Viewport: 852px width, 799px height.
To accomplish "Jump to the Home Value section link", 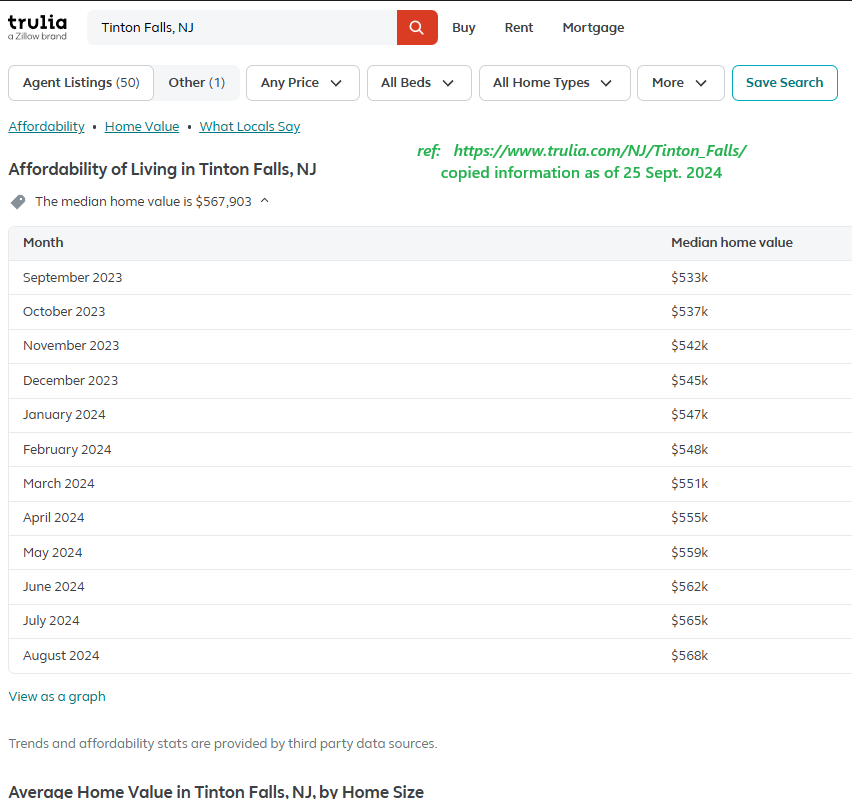I will [142, 126].
